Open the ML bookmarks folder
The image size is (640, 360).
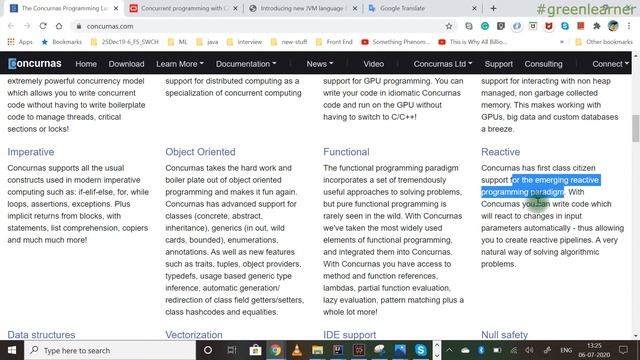(x=177, y=42)
